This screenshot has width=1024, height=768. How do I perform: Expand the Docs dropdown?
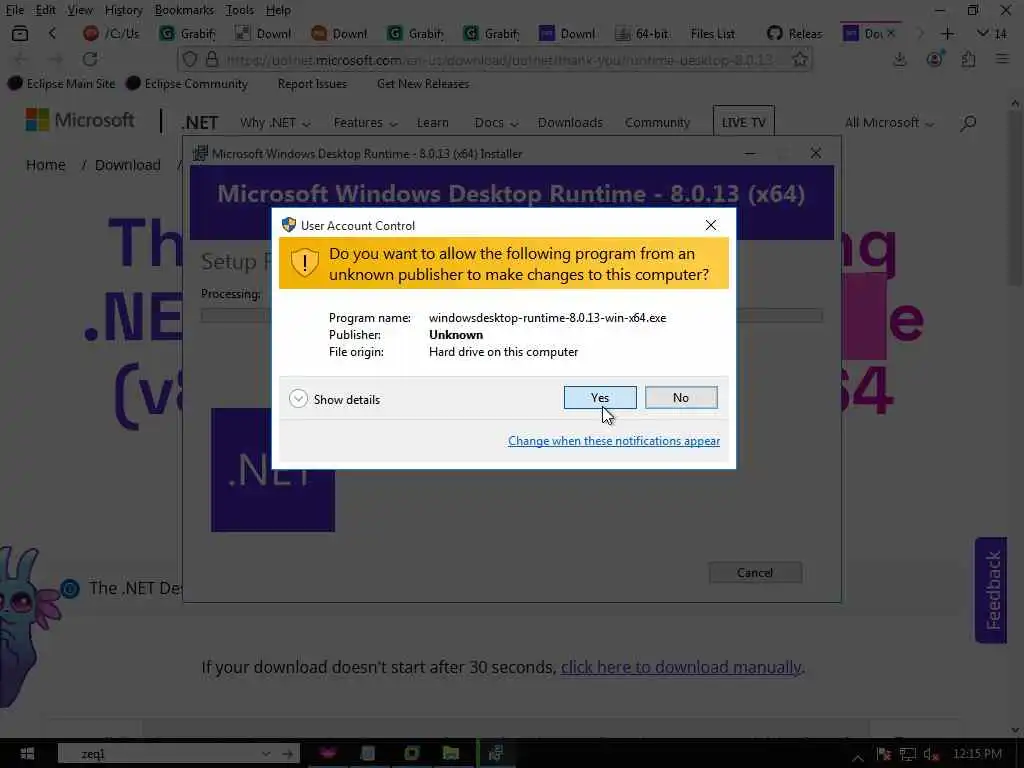click(496, 122)
